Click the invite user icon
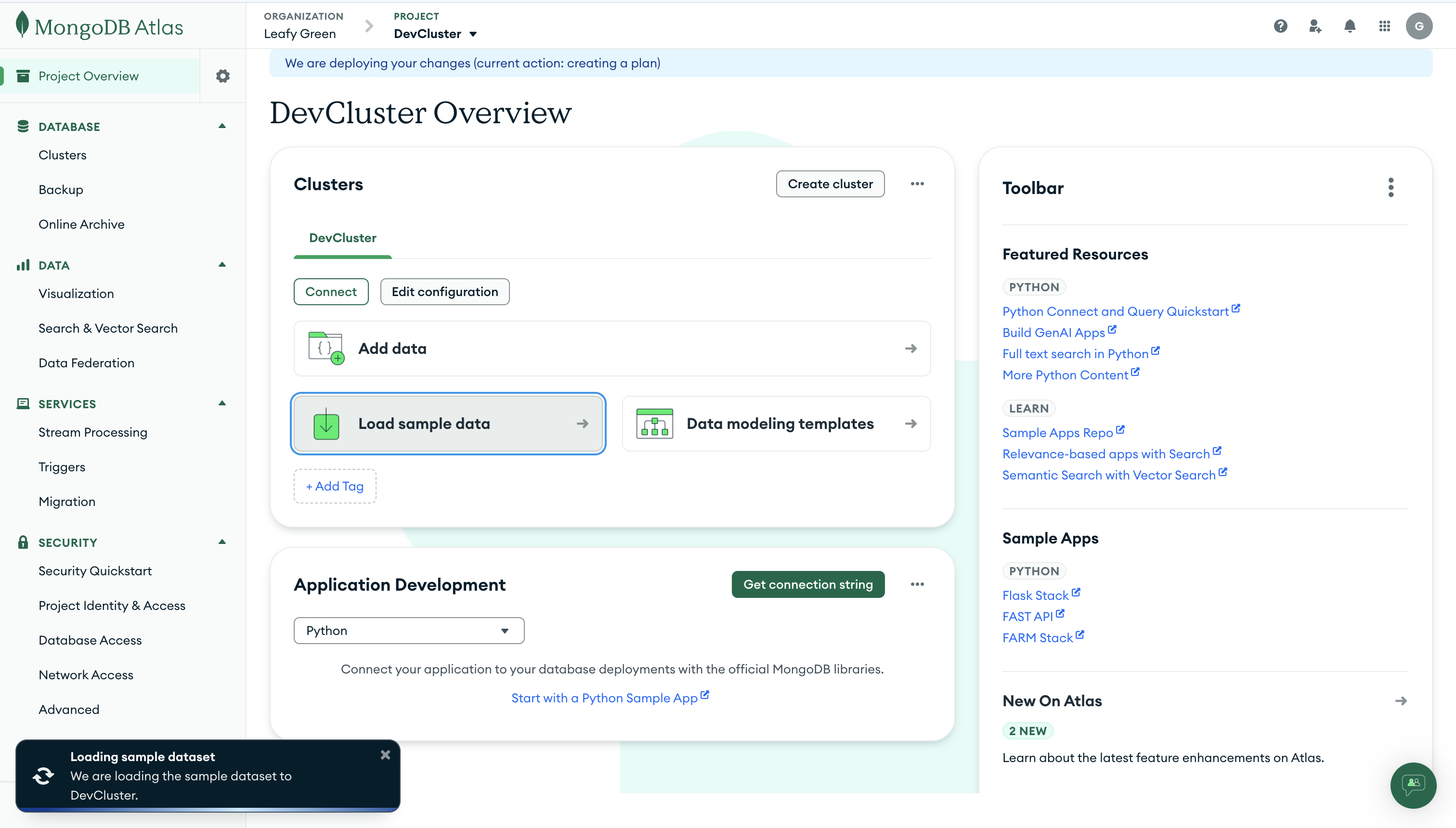Viewport: 1456px width, 828px height. [1315, 26]
